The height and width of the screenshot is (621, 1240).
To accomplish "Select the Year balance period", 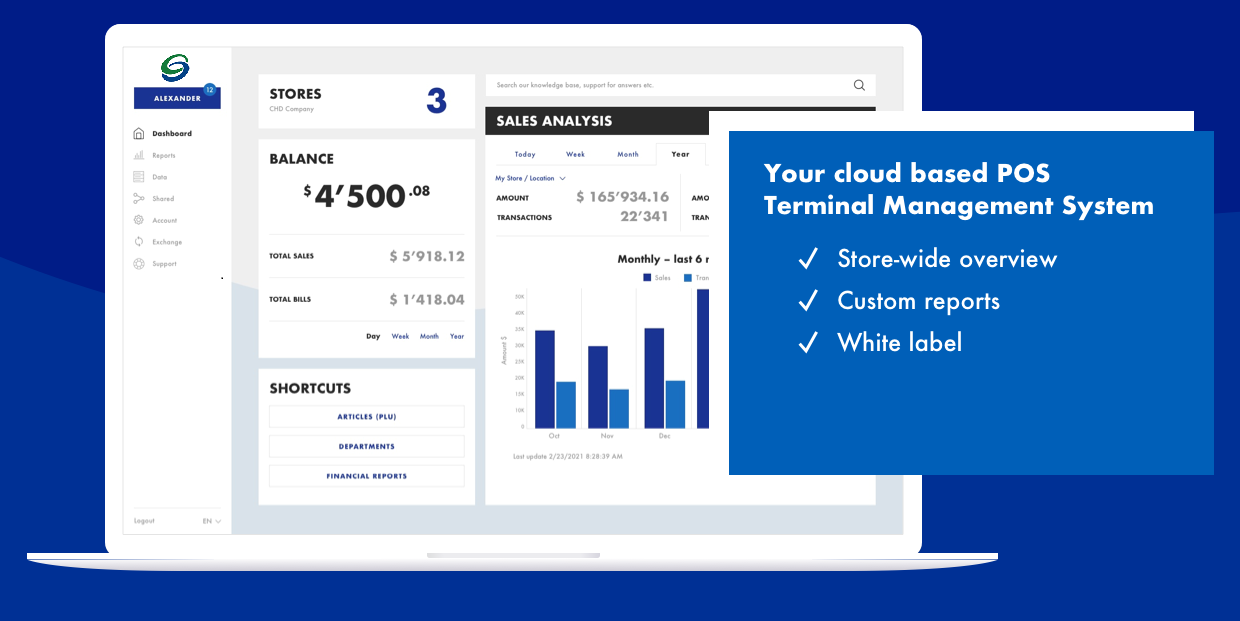I will [457, 336].
